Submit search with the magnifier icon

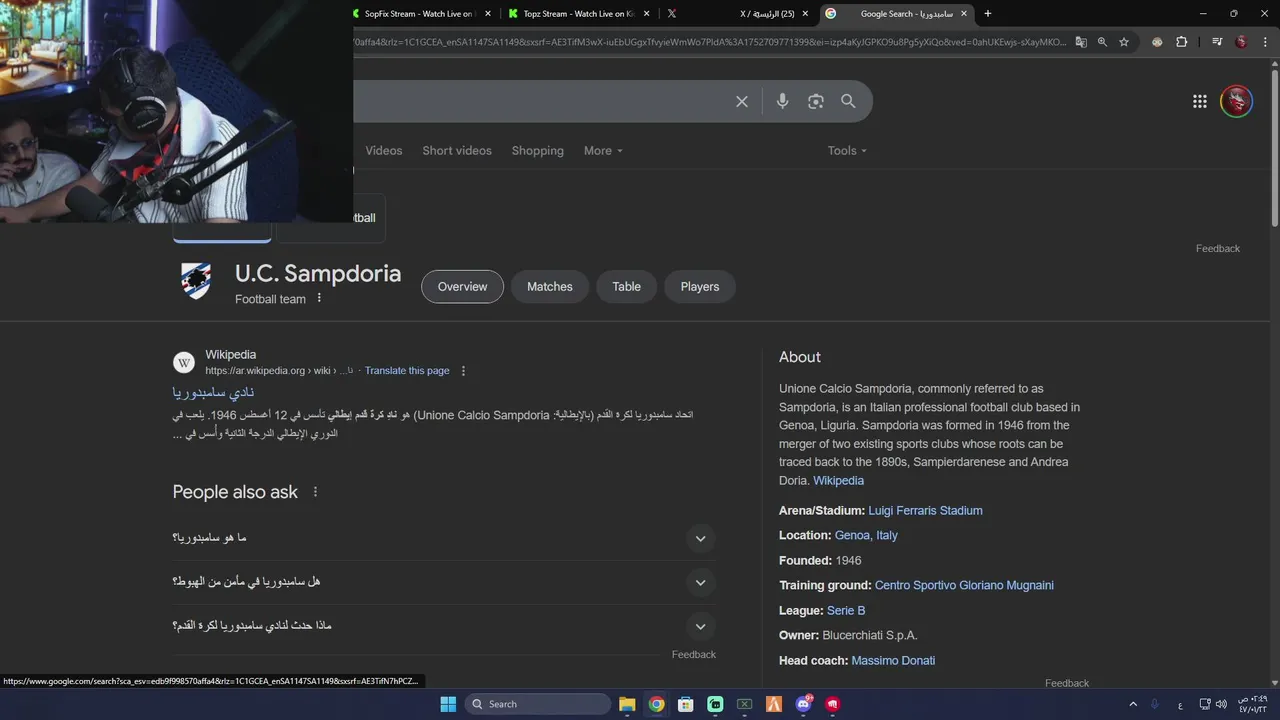pyautogui.click(x=848, y=101)
